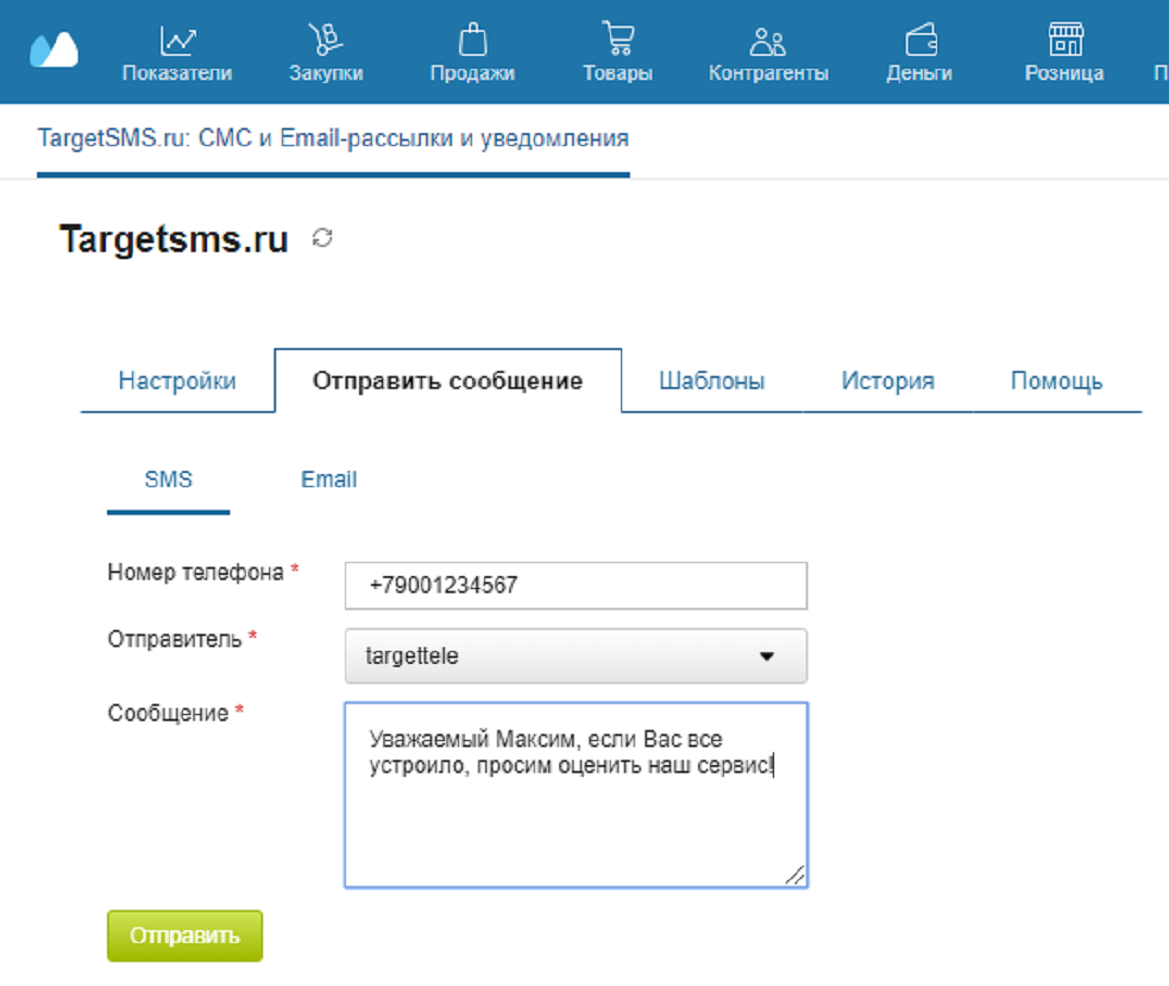Viewport: 1169px width, 986px height.
Task: Click the Показатели menu label
Action: pyautogui.click(x=177, y=73)
